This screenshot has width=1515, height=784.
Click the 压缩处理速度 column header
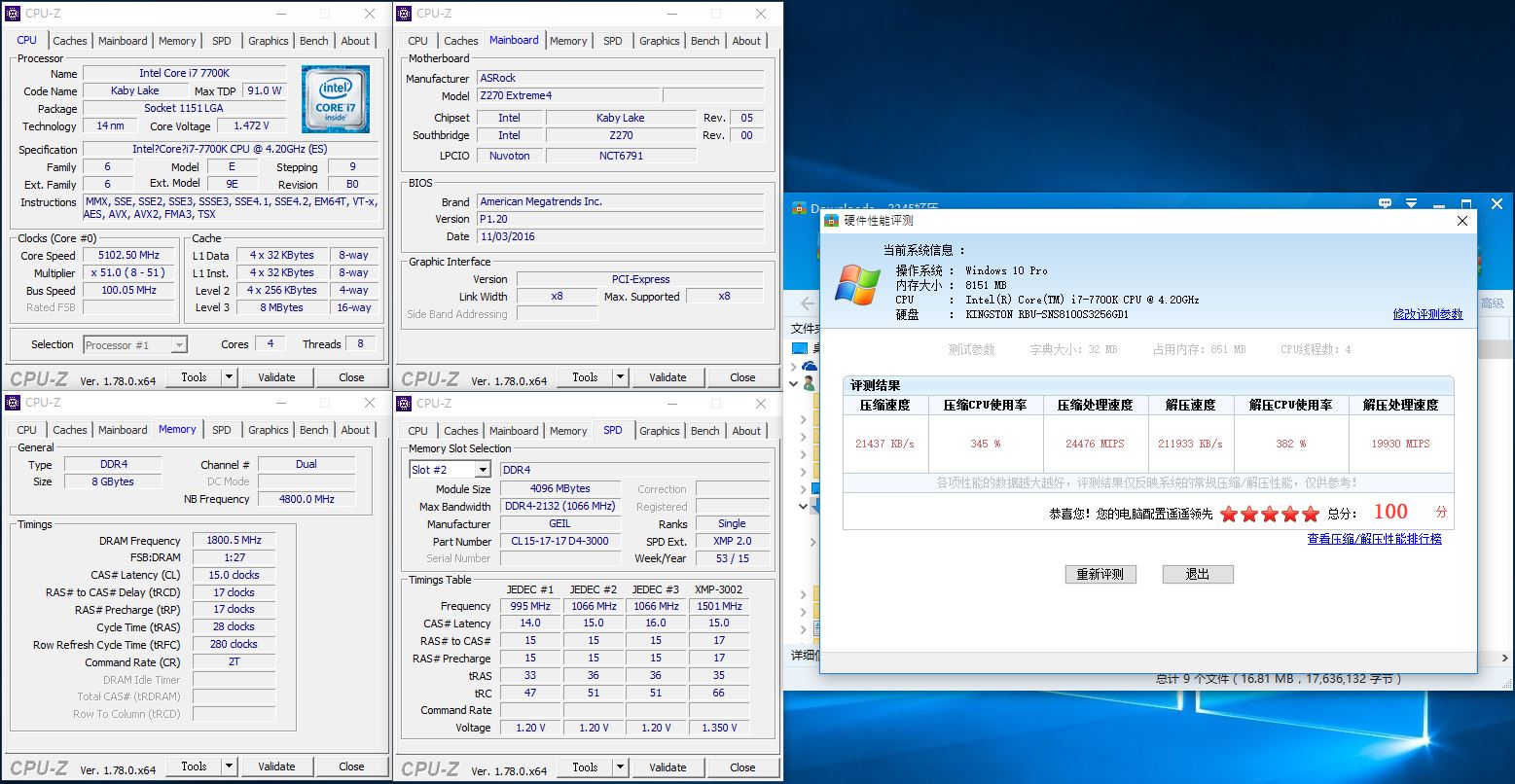click(x=1096, y=405)
